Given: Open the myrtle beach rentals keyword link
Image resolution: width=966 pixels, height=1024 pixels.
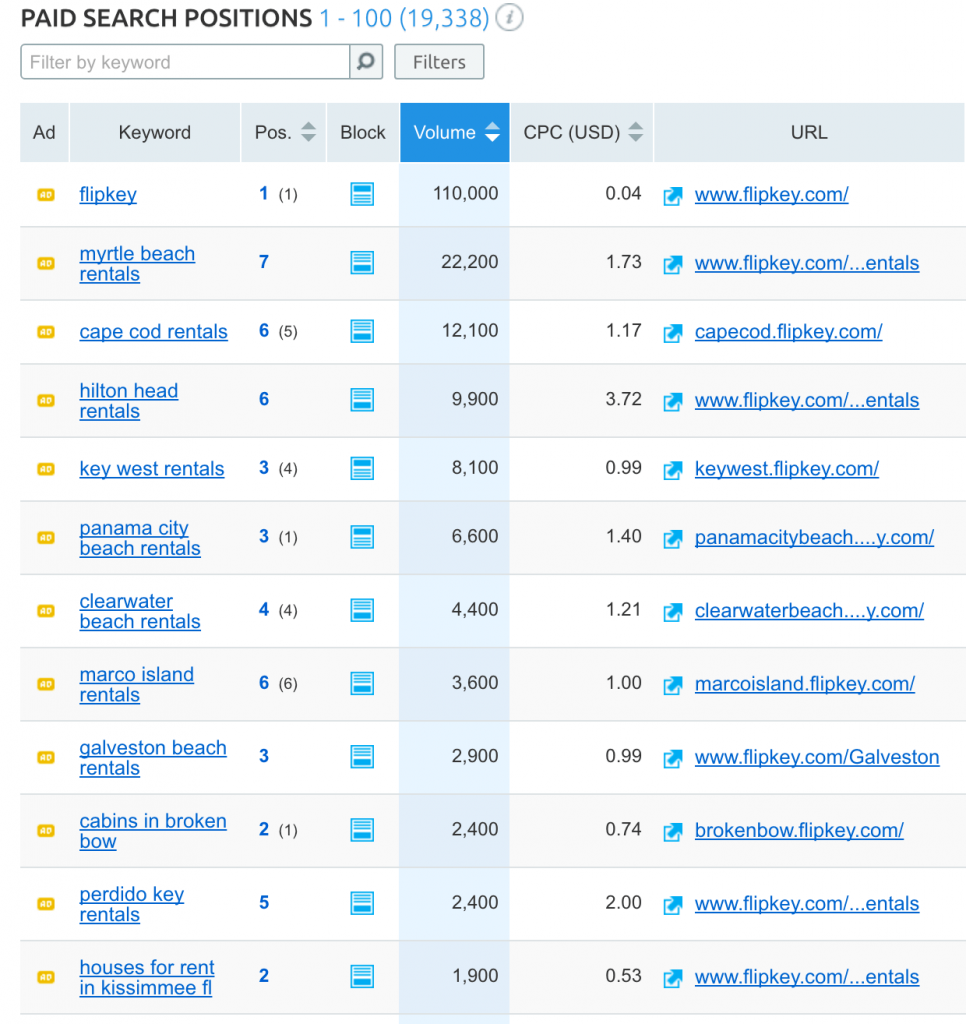Looking at the screenshot, I should 137,263.
